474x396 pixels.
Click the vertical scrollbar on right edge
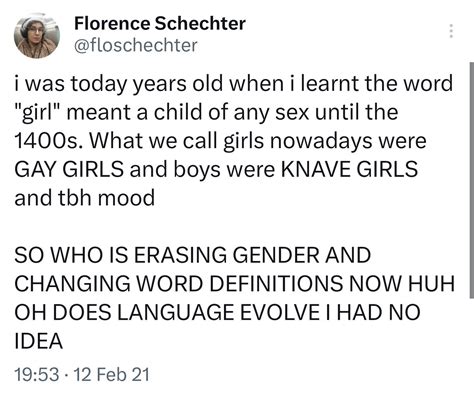471,180
